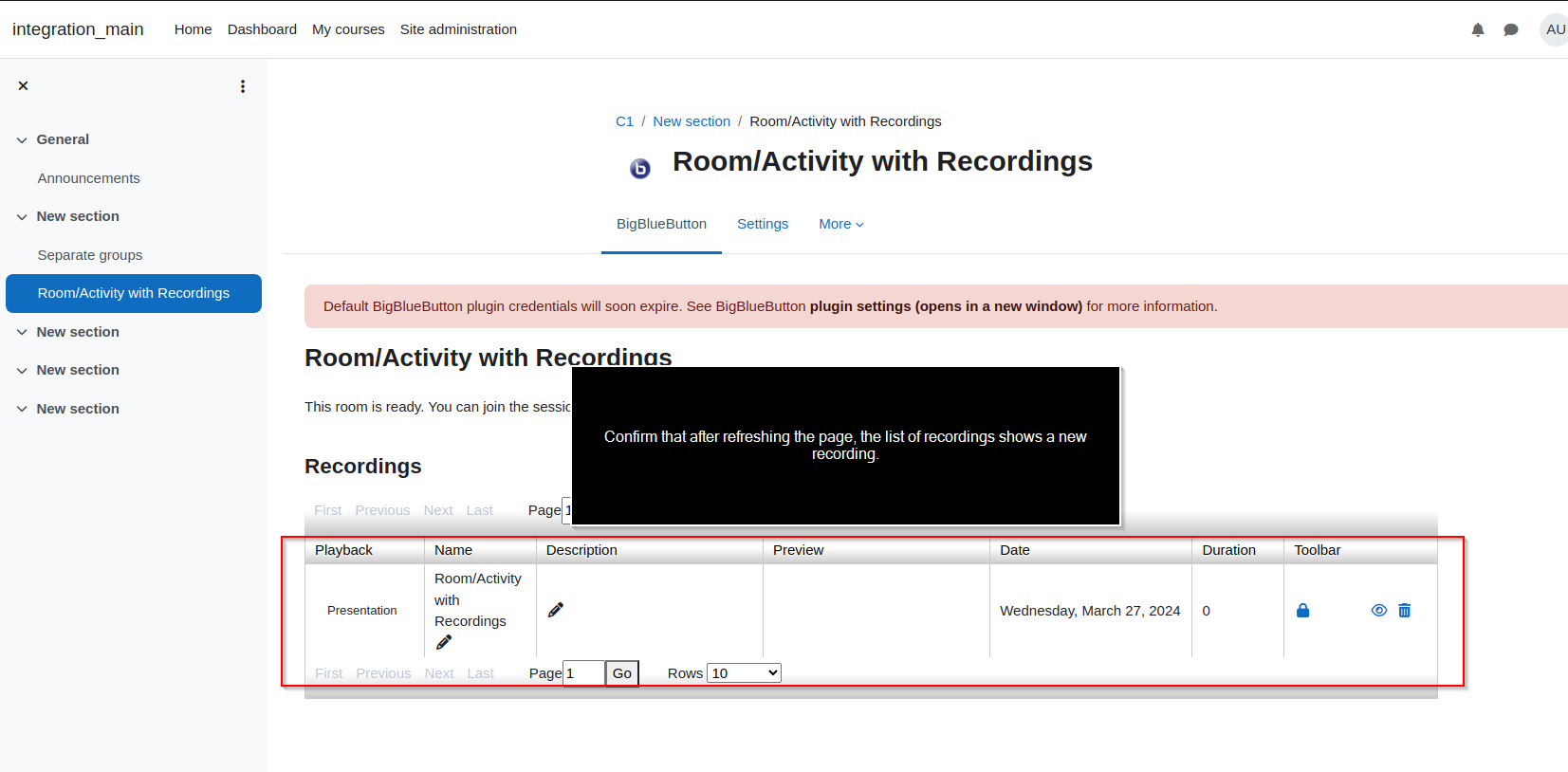The width and height of the screenshot is (1568, 772).
Task: Click the Go button under recordings table
Action: coord(622,673)
